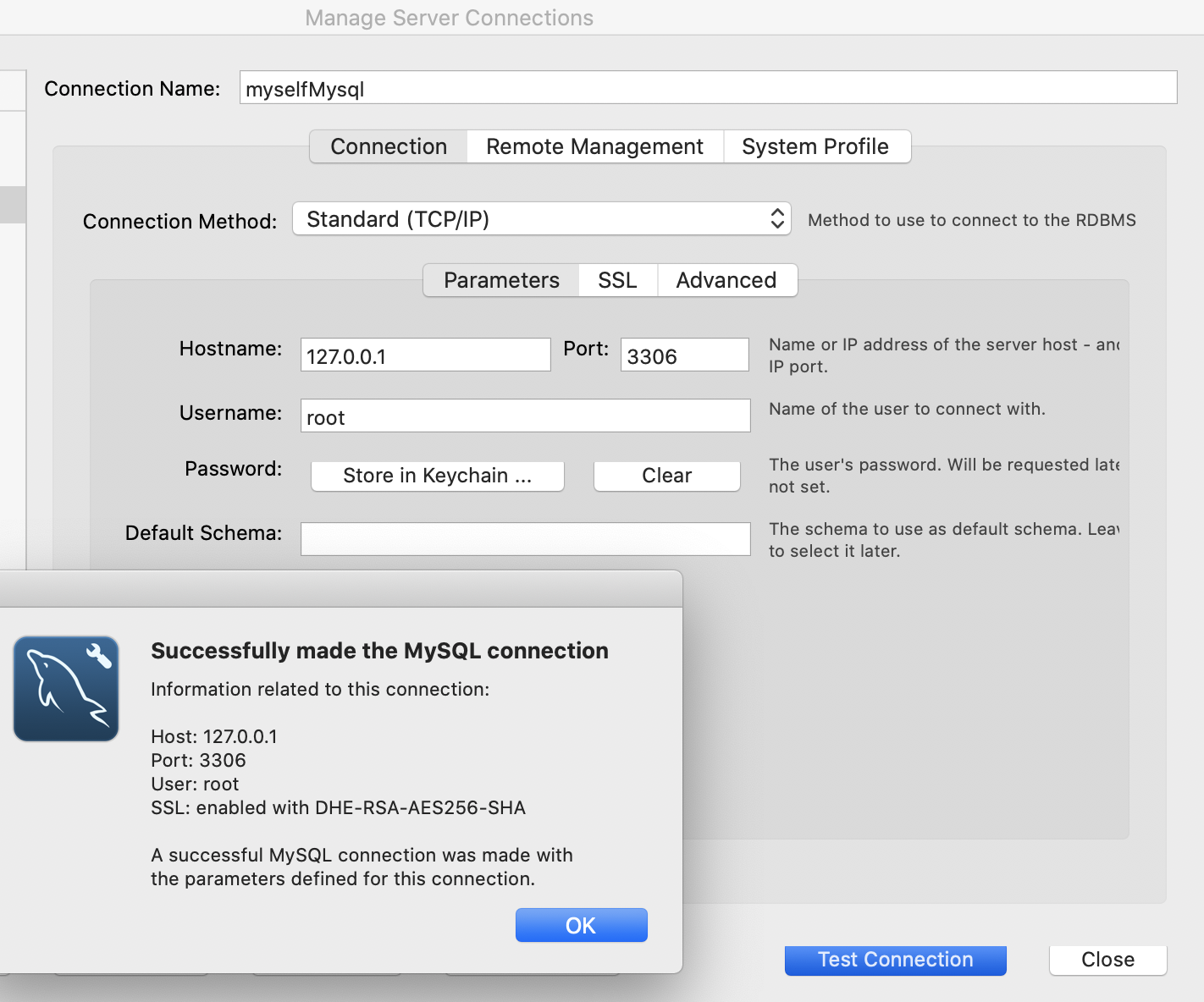Click Store in Keychain button
The width and height of the screenshot is (1204, 1002).
[437, 476]
